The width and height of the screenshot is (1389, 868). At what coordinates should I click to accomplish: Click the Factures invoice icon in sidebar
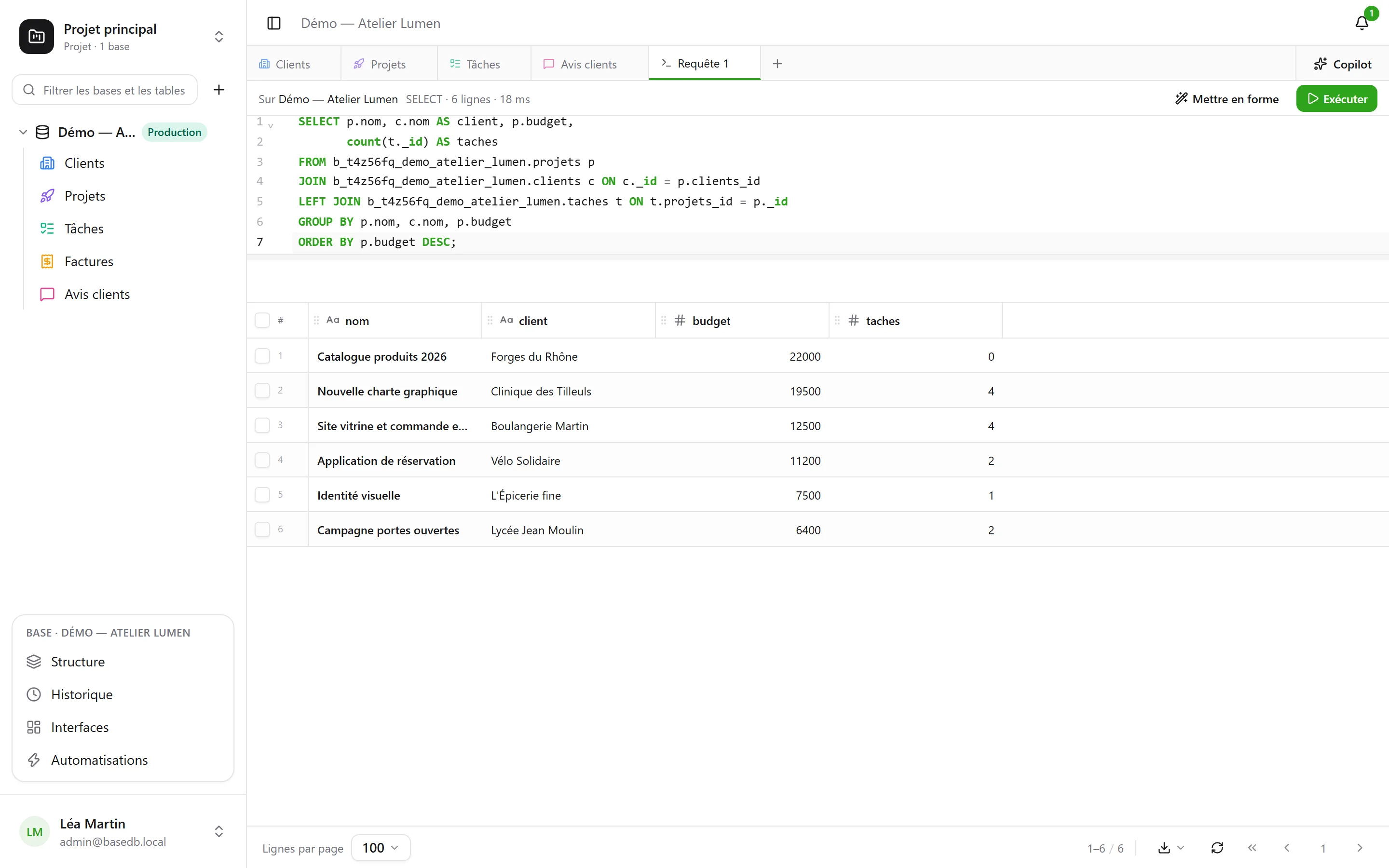point(47,261)
